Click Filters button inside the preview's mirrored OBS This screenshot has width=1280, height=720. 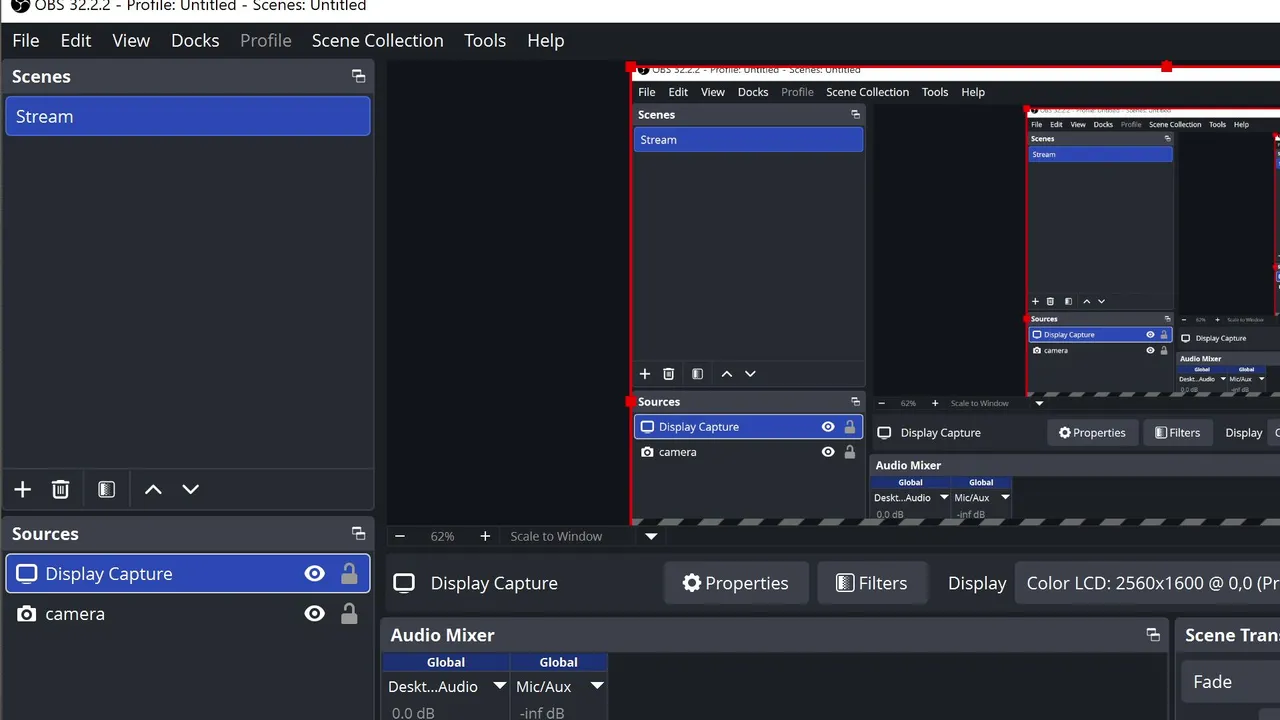click(x=1177, y=432)
